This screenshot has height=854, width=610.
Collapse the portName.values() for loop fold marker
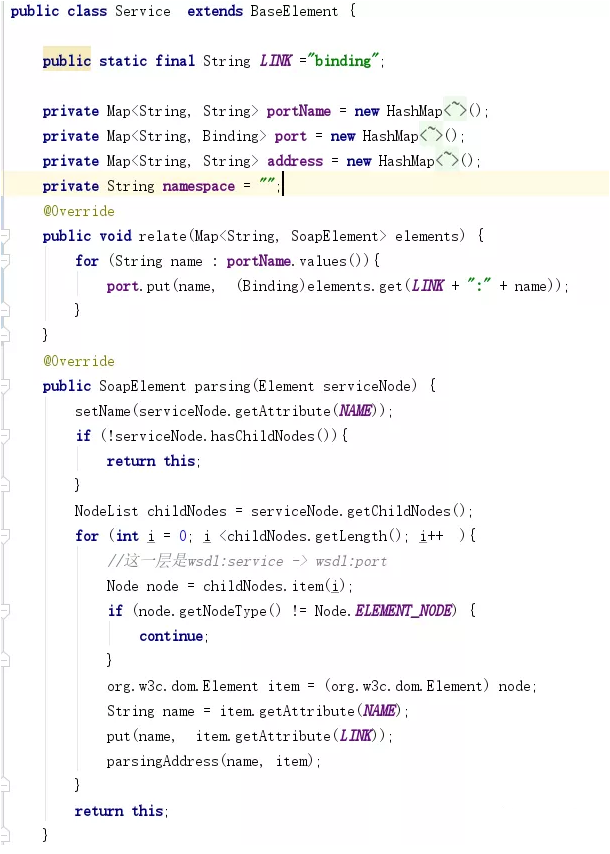click(5, 261)
